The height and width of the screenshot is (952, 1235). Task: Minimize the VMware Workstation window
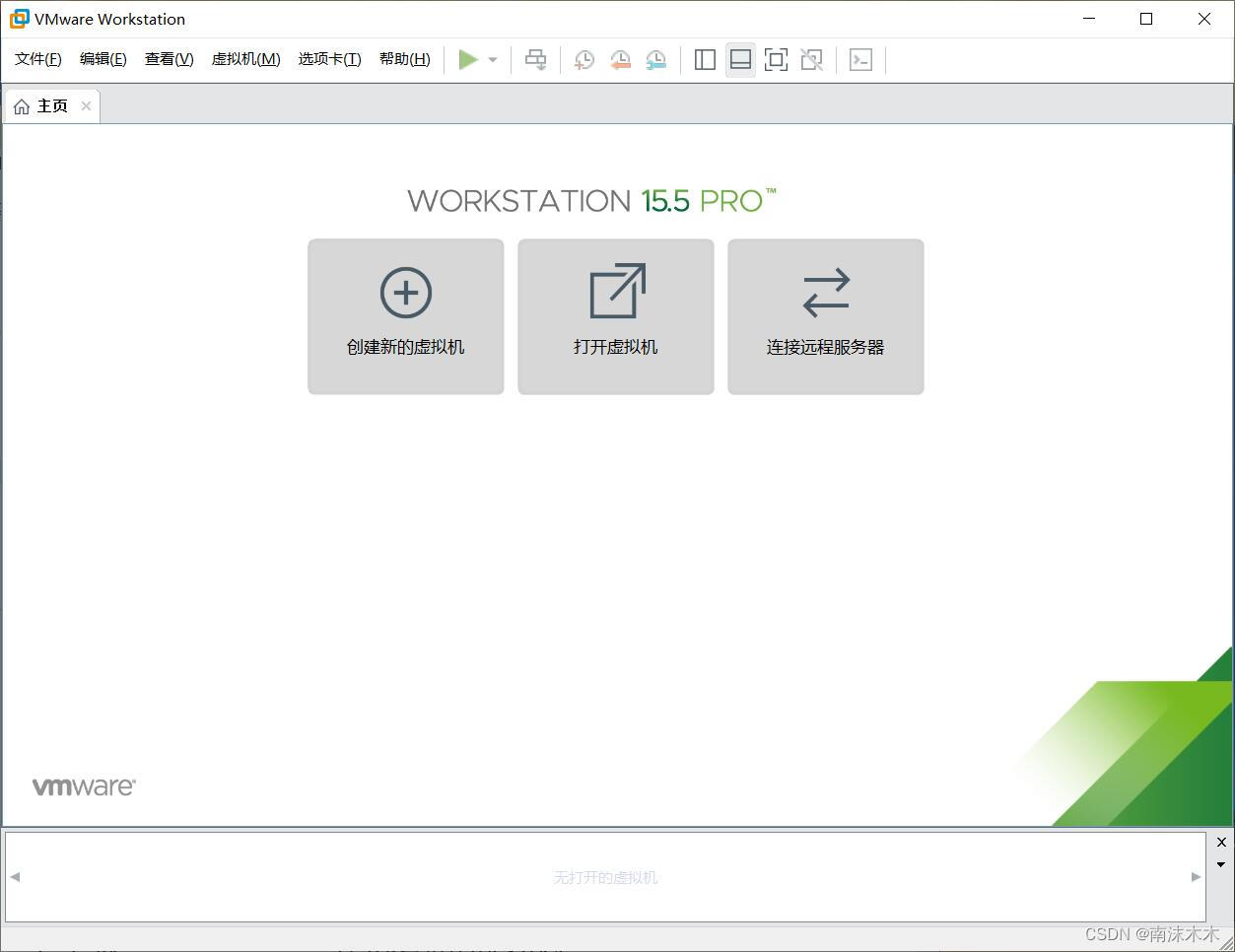1089,19
